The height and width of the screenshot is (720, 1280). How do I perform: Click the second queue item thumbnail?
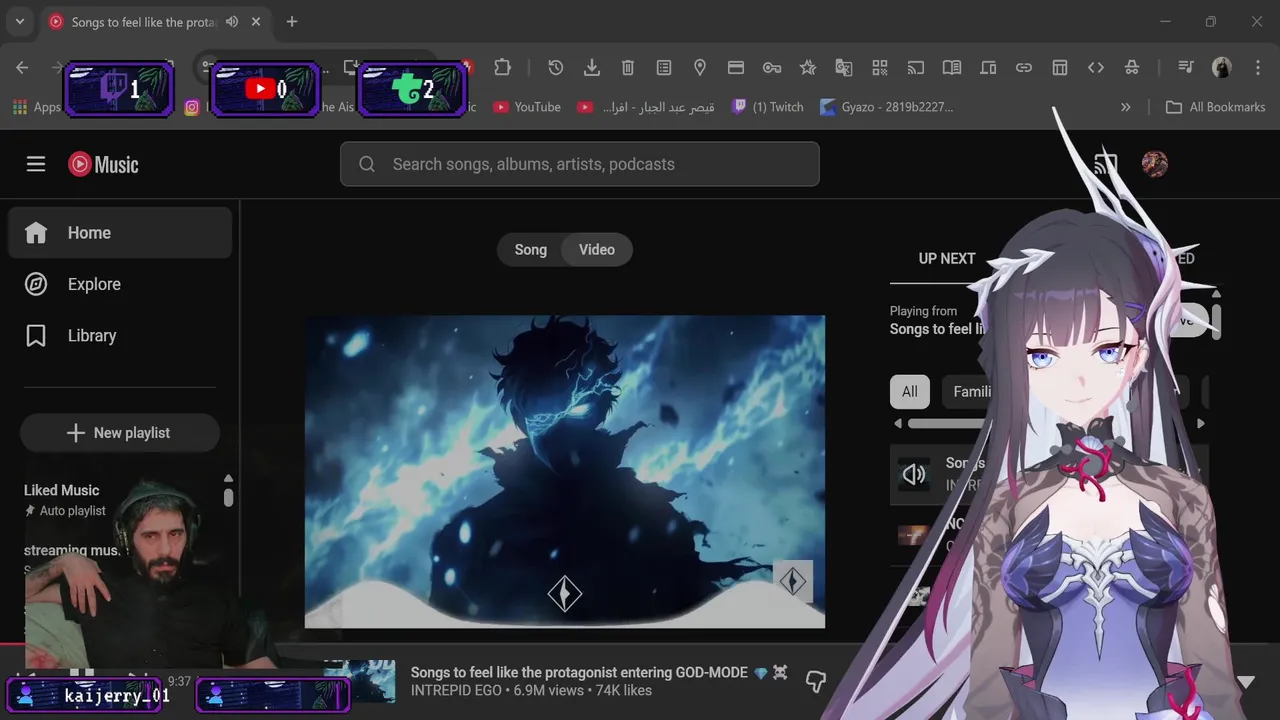[x=913, y=535]
